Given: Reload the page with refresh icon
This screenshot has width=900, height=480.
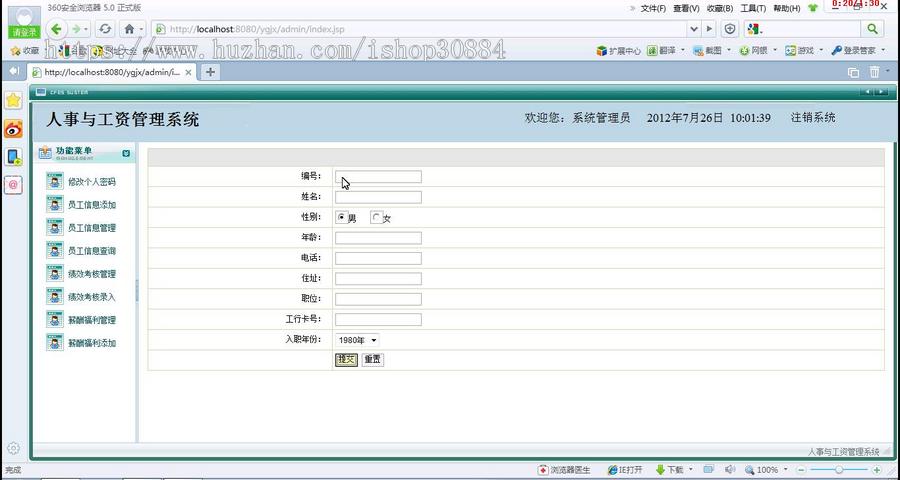Looking at the screenshot, I should 105,29.
